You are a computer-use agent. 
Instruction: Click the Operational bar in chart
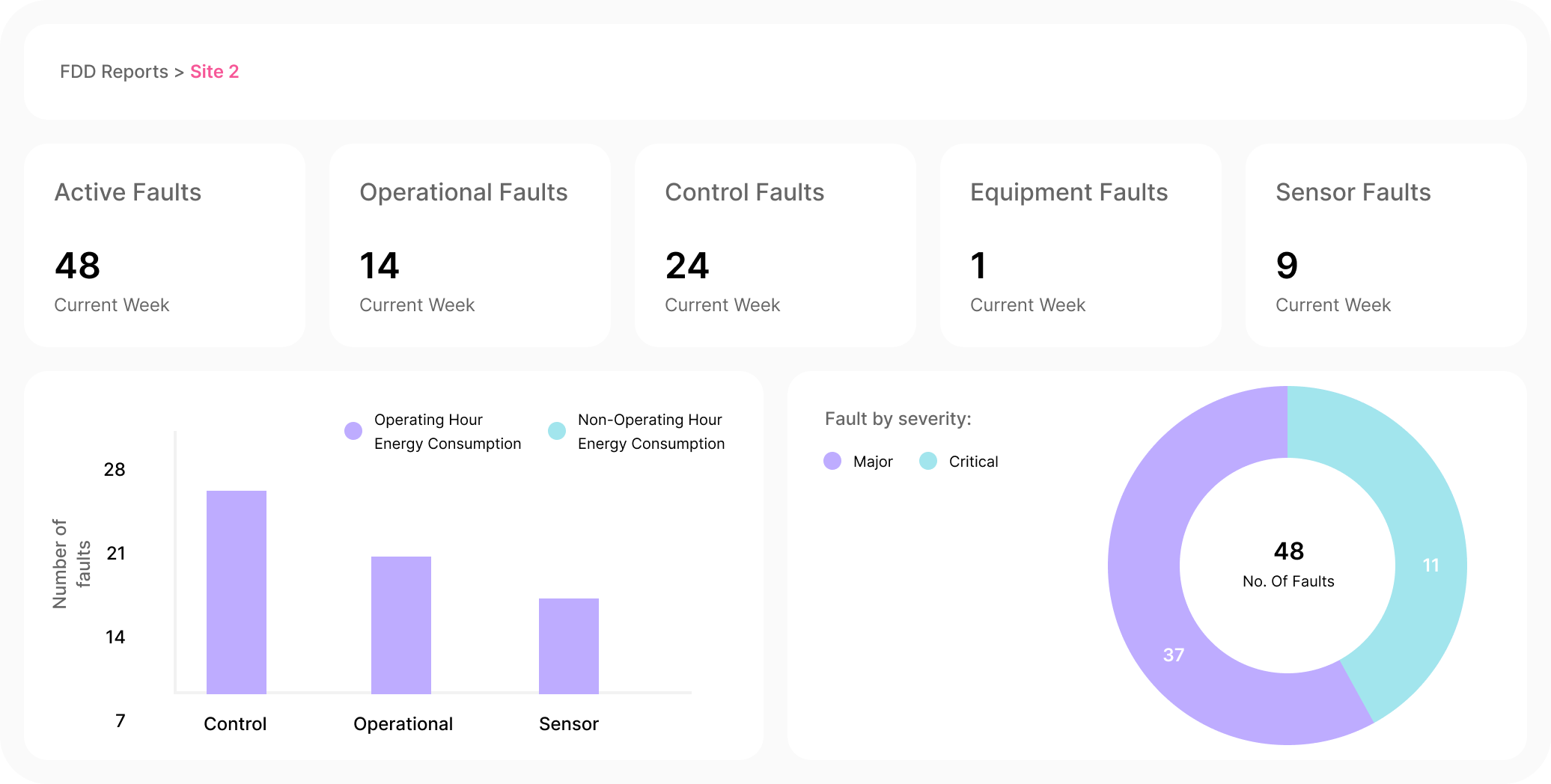(x=401, y=625)
